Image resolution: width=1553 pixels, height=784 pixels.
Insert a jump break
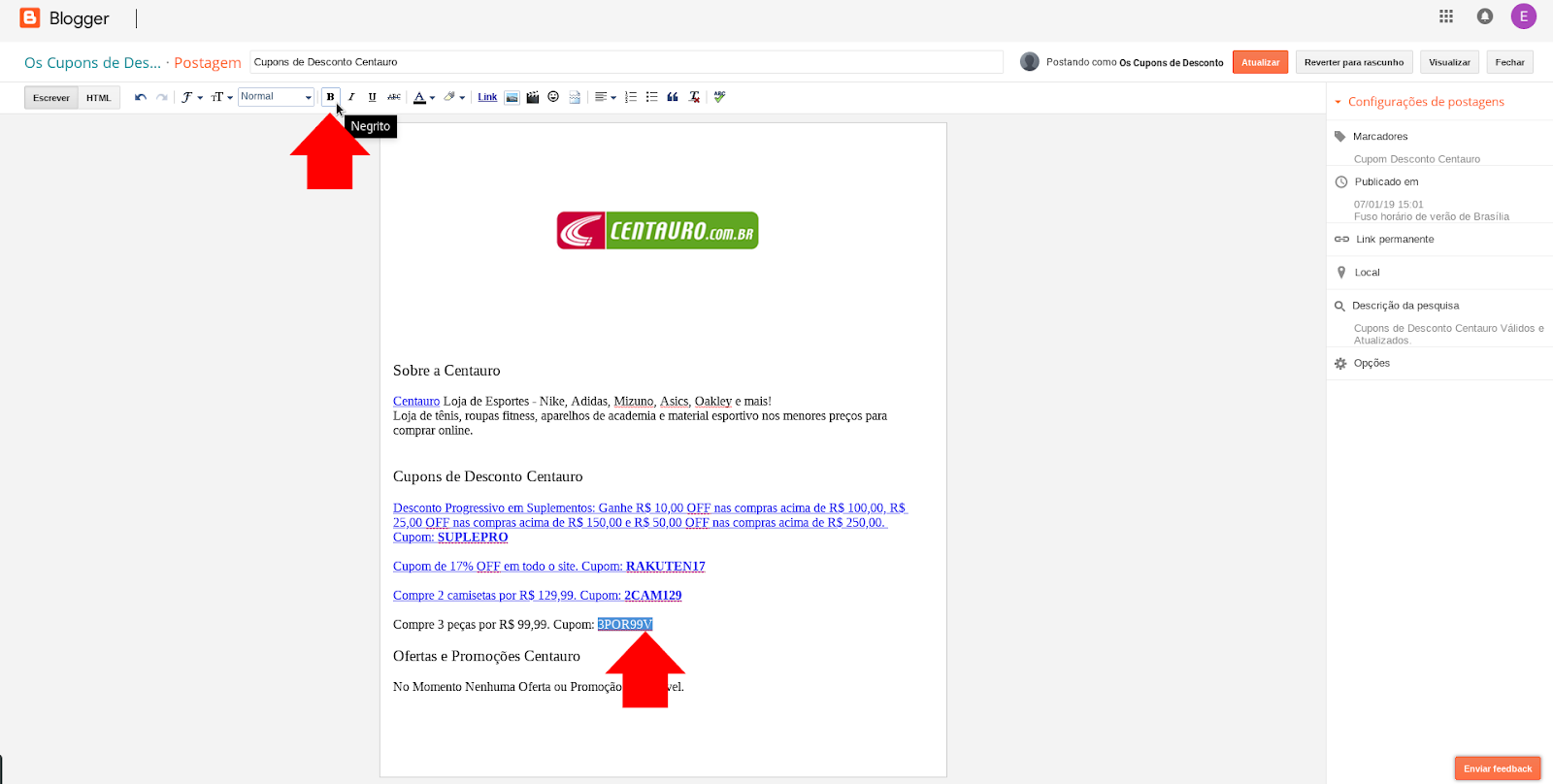click(x=575, y=97)
